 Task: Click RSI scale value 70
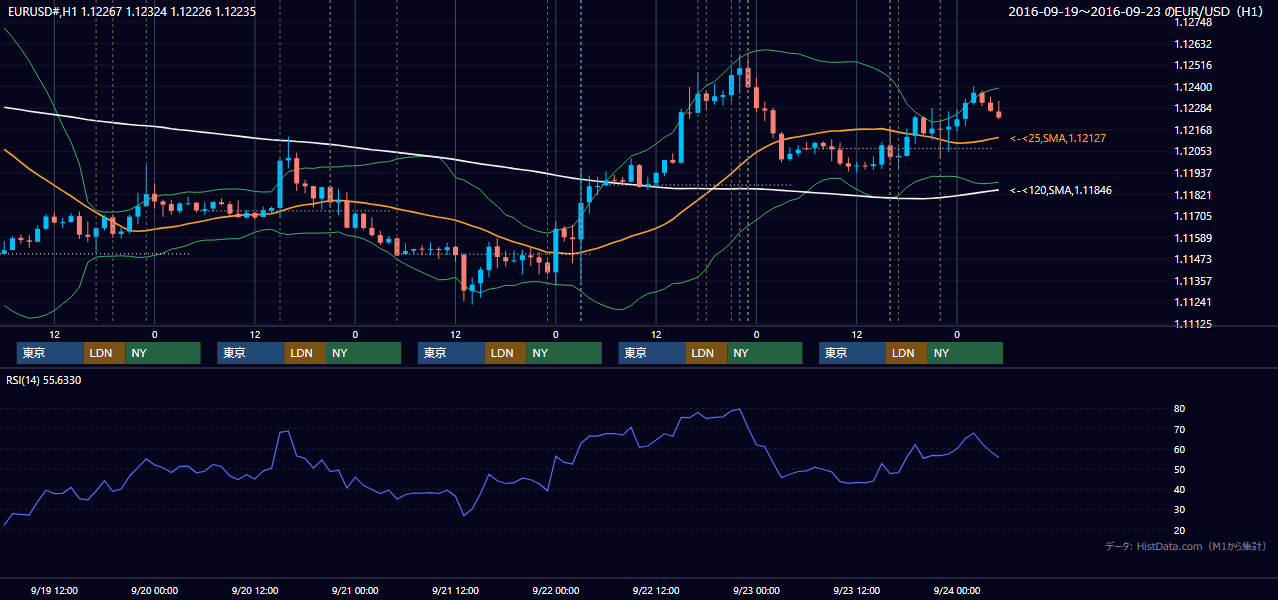coord(1180,429)
